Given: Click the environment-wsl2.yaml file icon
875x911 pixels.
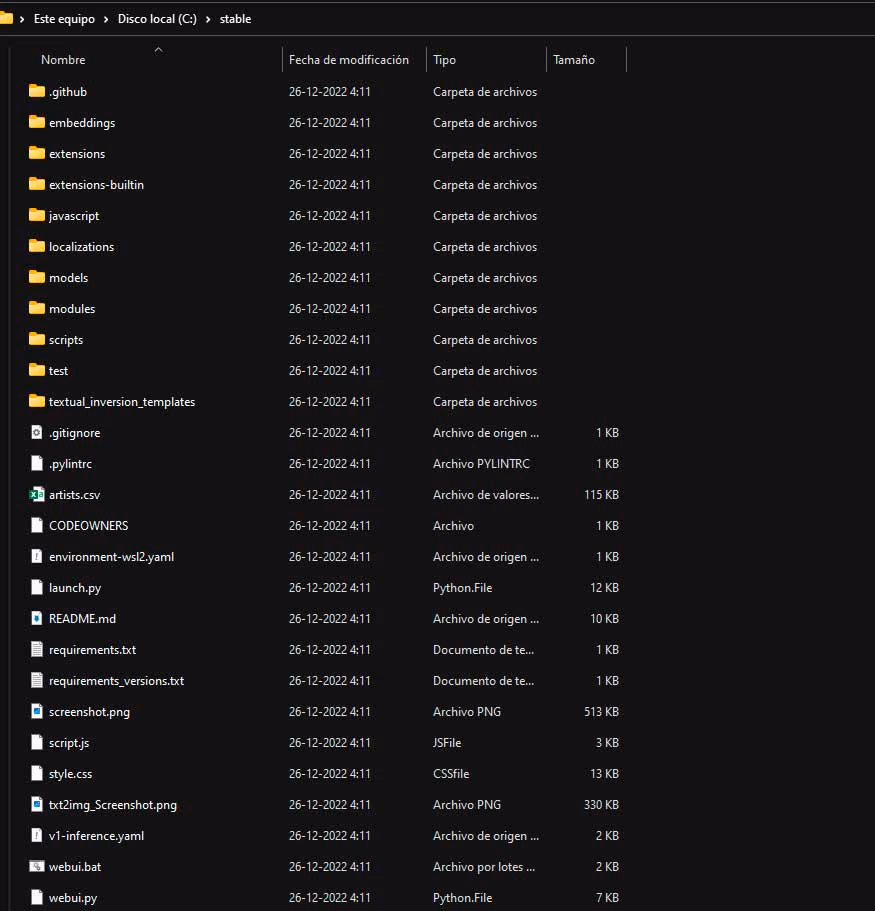Looking at the screenshot, I should [37, 556].
